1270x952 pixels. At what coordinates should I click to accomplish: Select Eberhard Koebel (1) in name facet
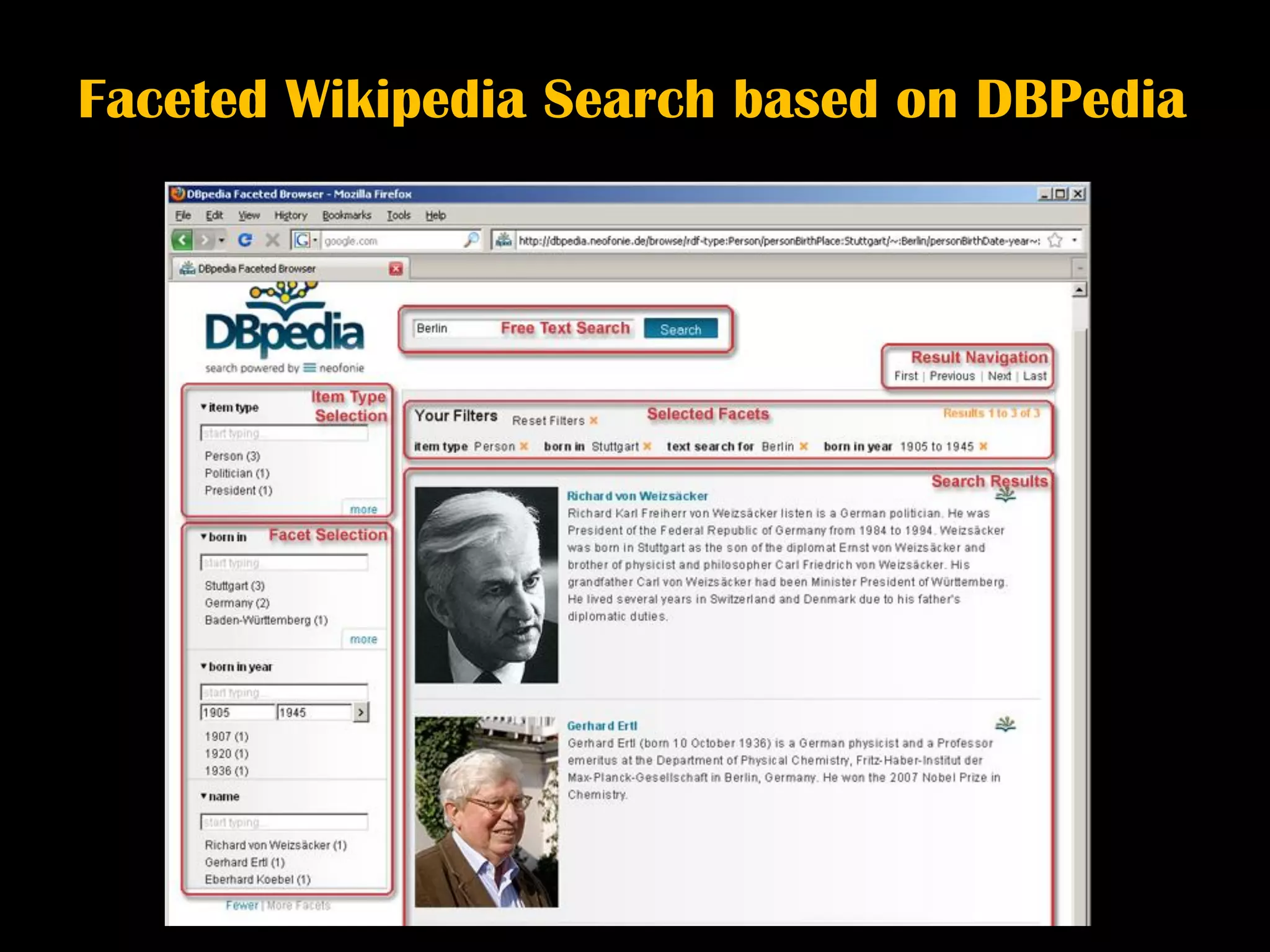(257, 879)
